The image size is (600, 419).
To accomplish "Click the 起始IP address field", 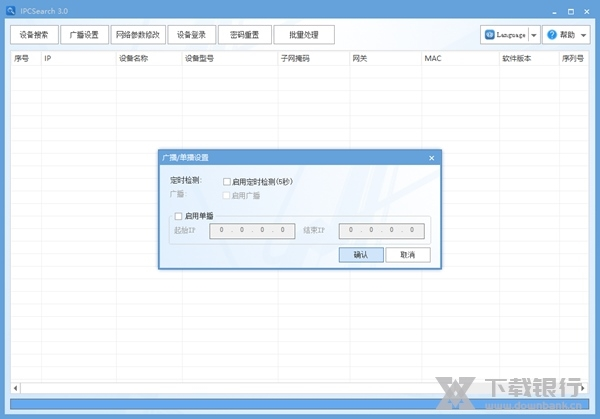I will tap(252, 231).
